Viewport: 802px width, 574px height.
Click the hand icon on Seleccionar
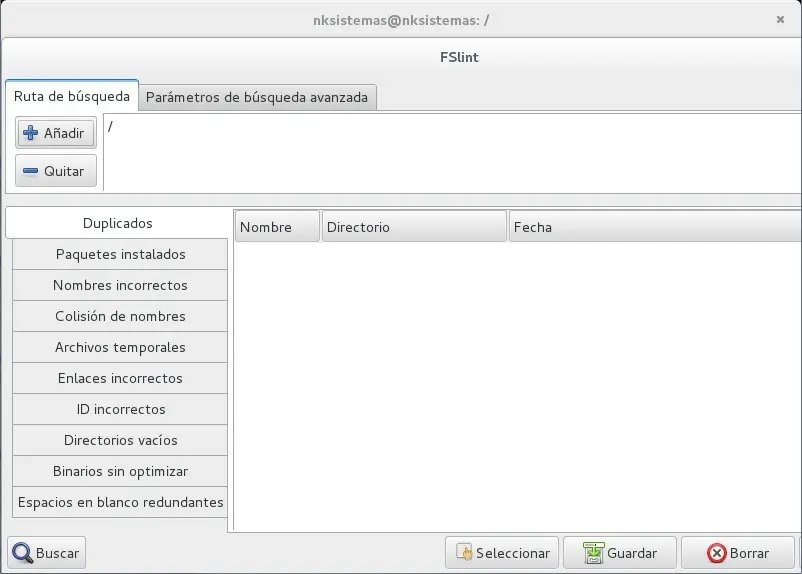(464, 553)
